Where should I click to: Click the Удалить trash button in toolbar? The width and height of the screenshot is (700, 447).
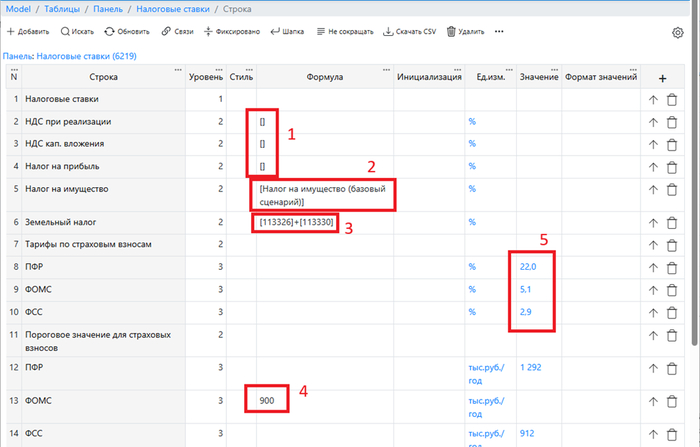[x=465, y=32]
